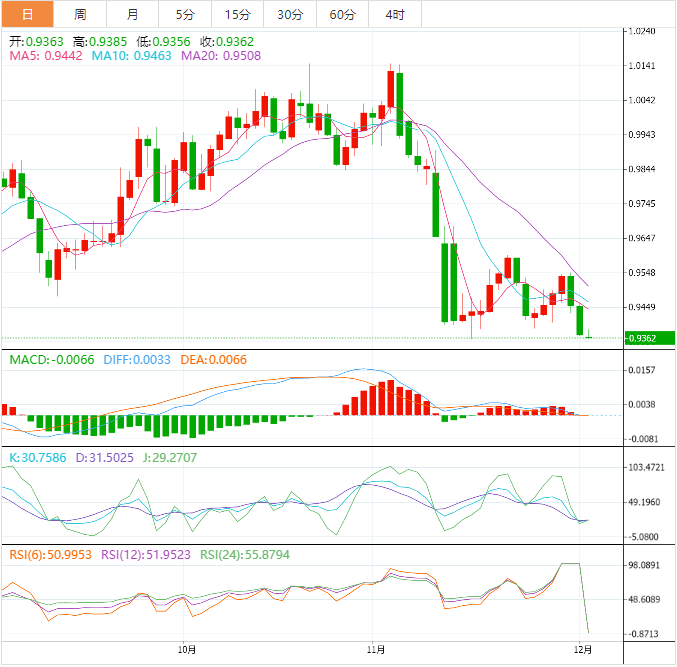The height and width of the screenshot is (667, 677).
Task: Switch to the 4时 timeframe tab
Action: point(394,14)
